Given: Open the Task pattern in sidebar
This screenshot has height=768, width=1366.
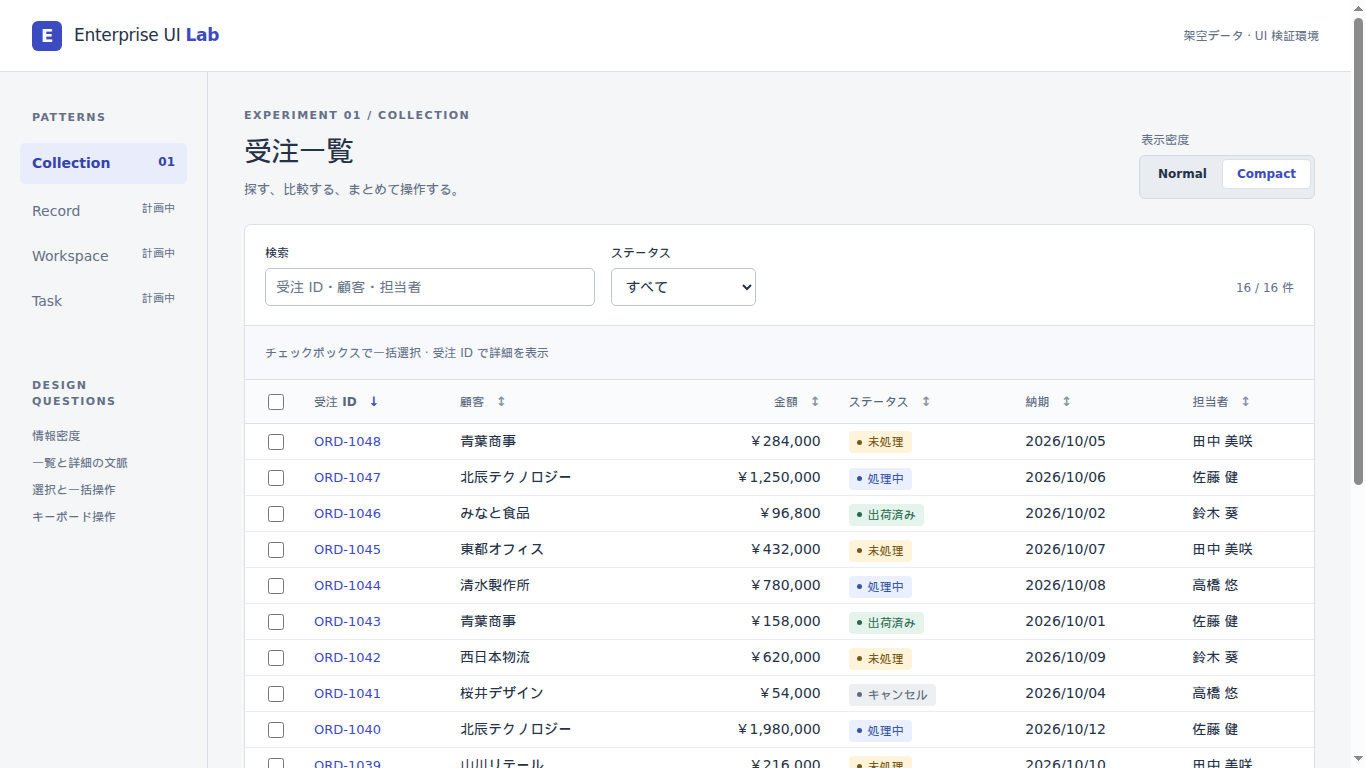Looking at the screenshot, I should point(103,301).
